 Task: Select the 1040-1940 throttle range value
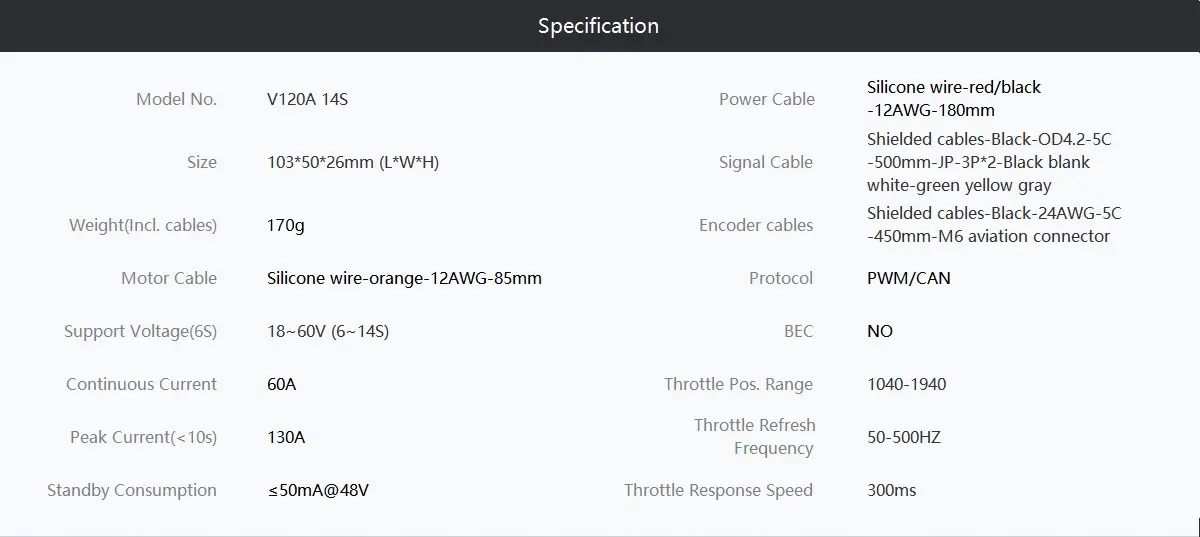click(x=907, y=384)
